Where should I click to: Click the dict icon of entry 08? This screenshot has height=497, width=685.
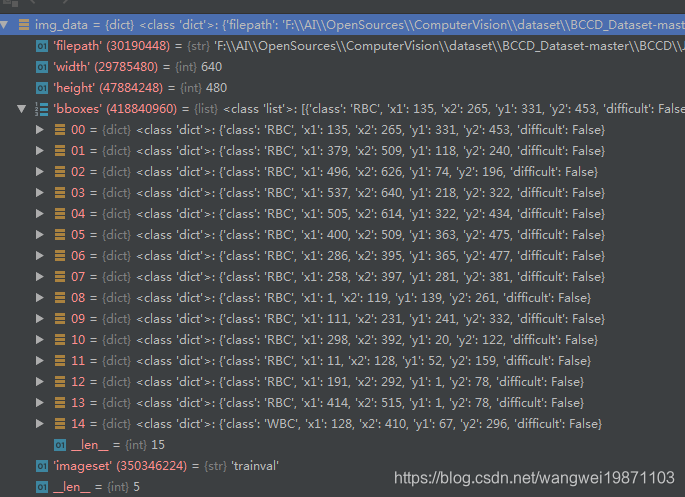[60, 297]
